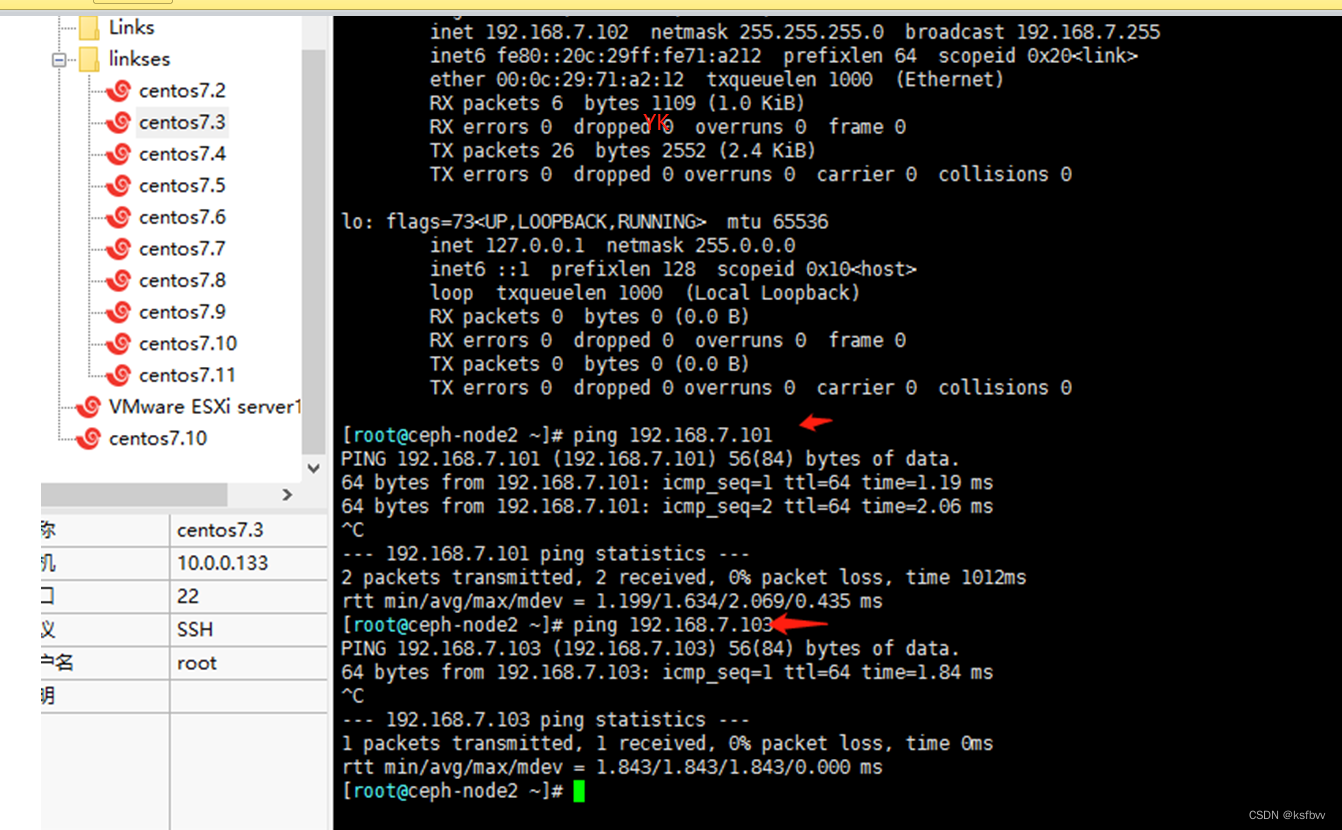Click the swirl icon beside centos7.3
Image resolution: width=1342 pixels, height=830 pixels.
click(119, 123)
